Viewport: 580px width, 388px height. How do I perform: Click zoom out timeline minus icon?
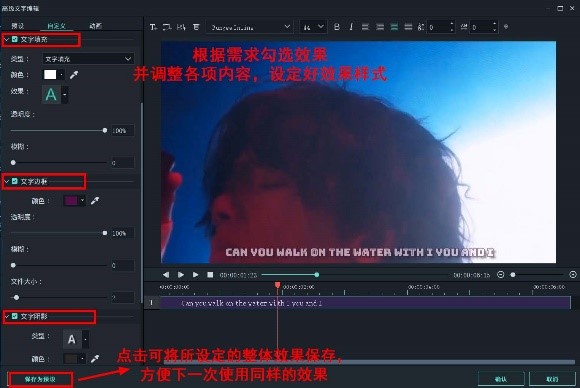click(500, 274)
